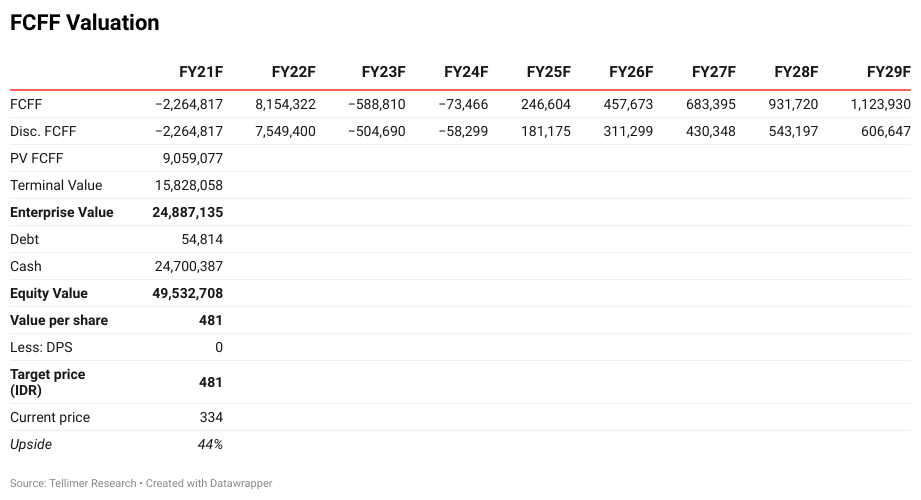Select the FY21F column header
Viewport: 921px width, 500px height.
pos(201,72)
